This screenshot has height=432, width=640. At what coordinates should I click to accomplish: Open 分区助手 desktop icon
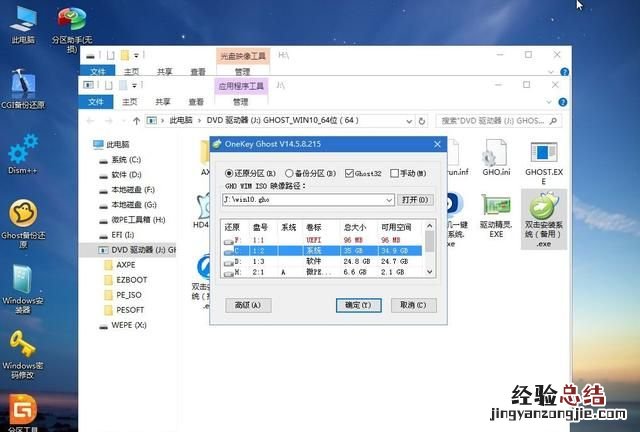click(72, 29)
